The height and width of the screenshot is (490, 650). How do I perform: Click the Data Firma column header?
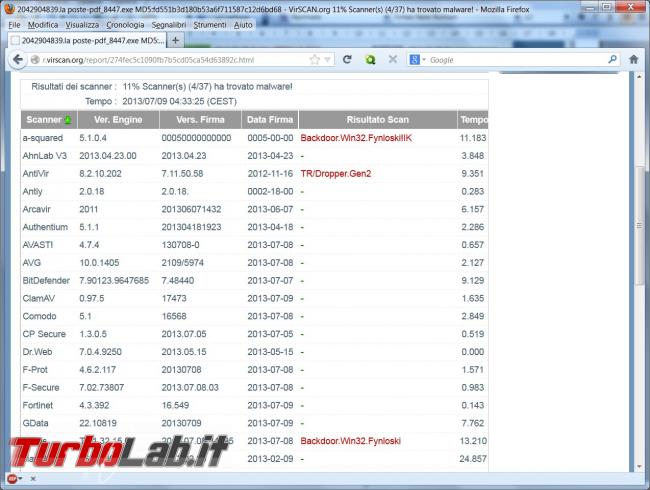click(270, 120)
